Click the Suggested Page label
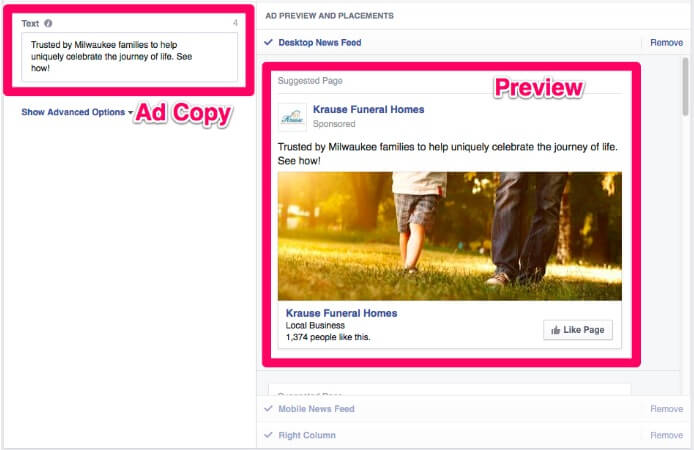The height and width of the screenshot is (450, 694). [x=310, y=81]
